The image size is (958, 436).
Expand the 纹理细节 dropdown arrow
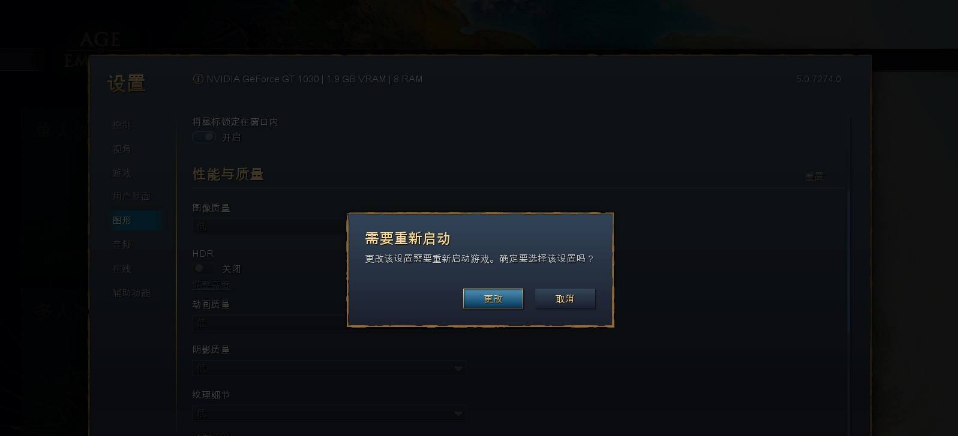click(458, 413)
